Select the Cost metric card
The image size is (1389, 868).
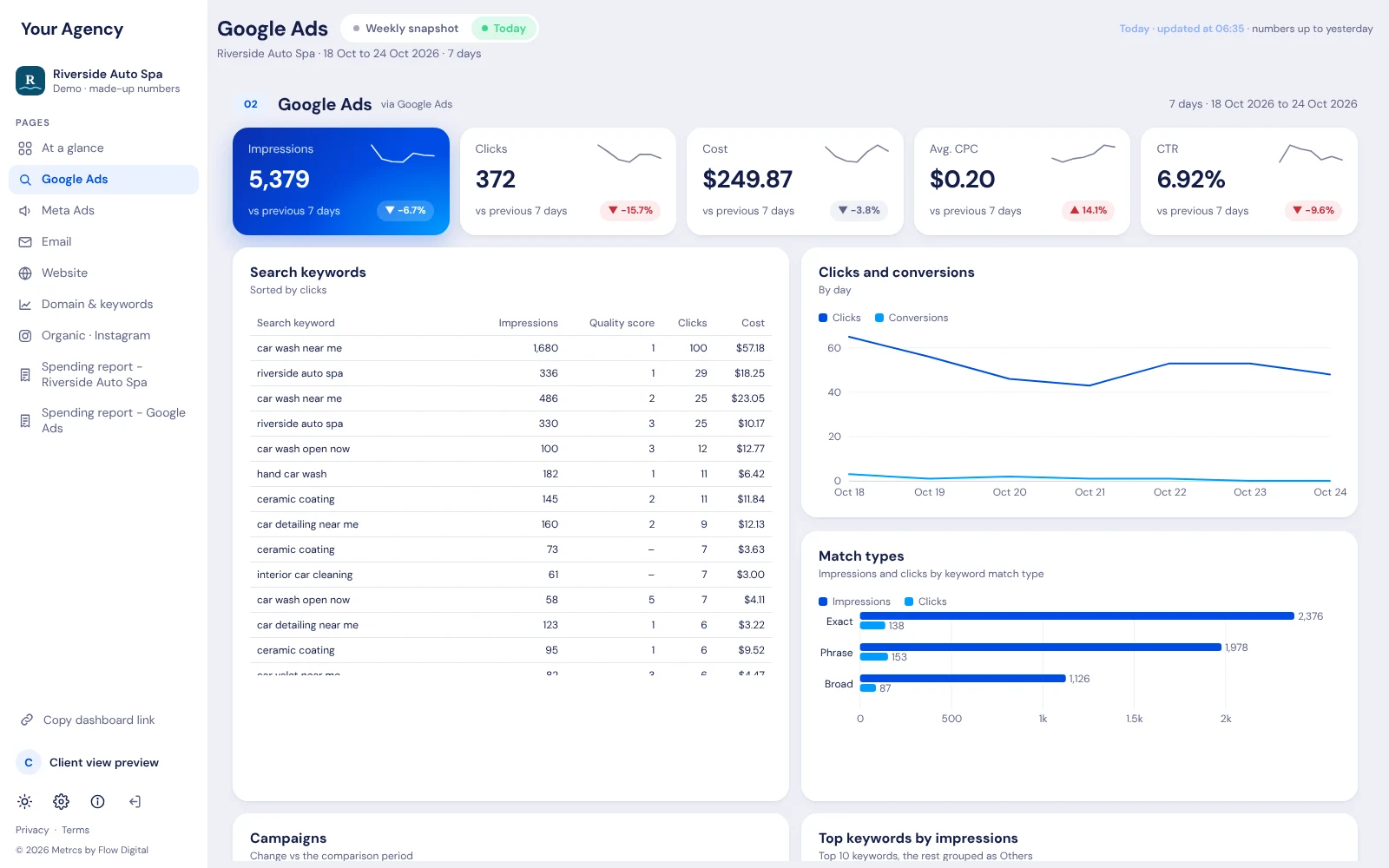click(x=795, y=181)
